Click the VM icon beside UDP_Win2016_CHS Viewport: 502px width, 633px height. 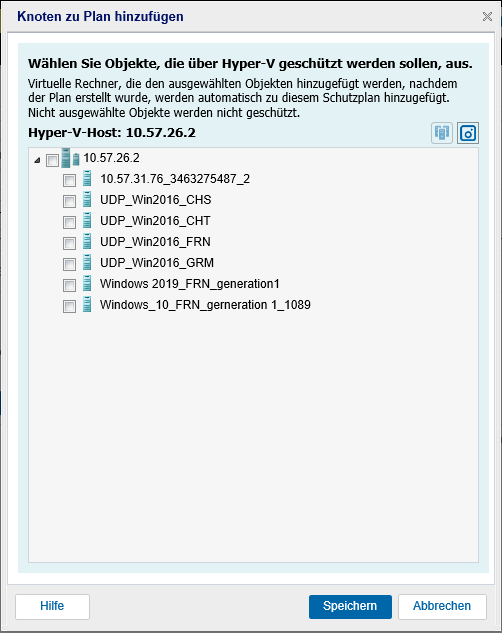pyautogui.click(x=87, y=199)
